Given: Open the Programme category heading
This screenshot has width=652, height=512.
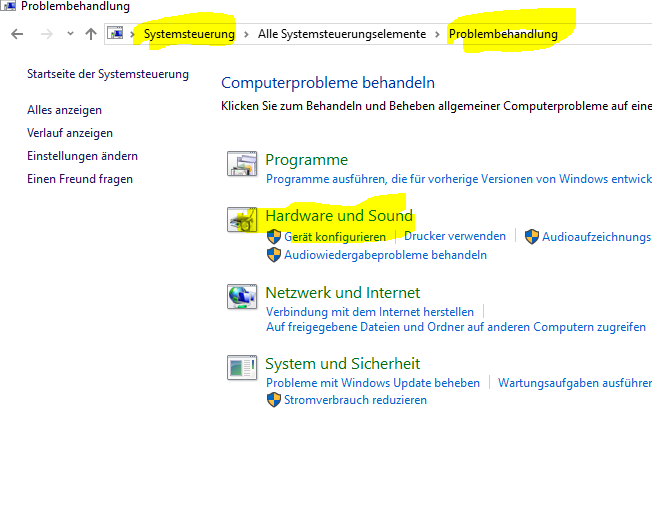Looking at the screenshot, I should point(306,160).
